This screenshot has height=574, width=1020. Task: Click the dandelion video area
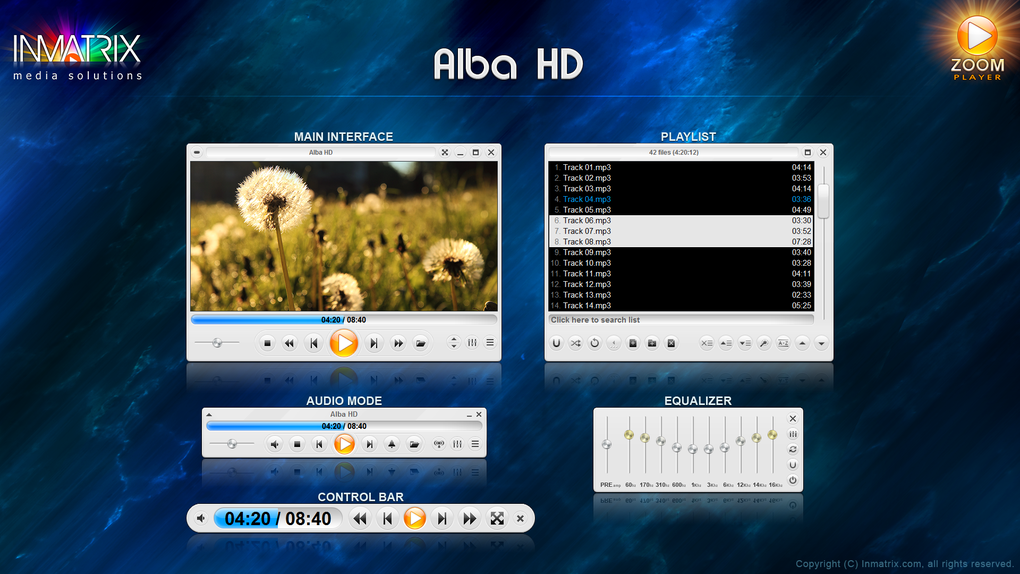coord(343,236)
